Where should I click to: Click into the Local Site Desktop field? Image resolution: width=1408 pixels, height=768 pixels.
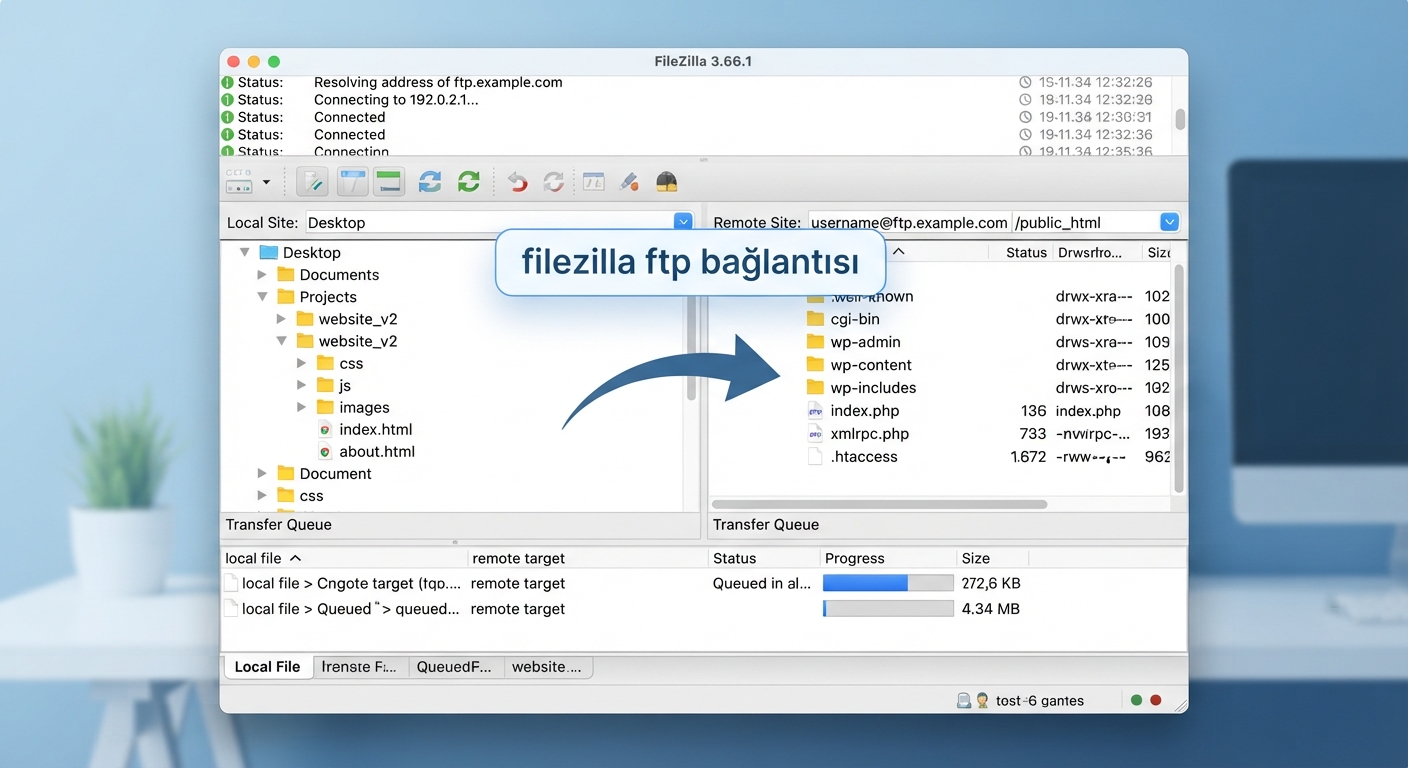[490, 222]
